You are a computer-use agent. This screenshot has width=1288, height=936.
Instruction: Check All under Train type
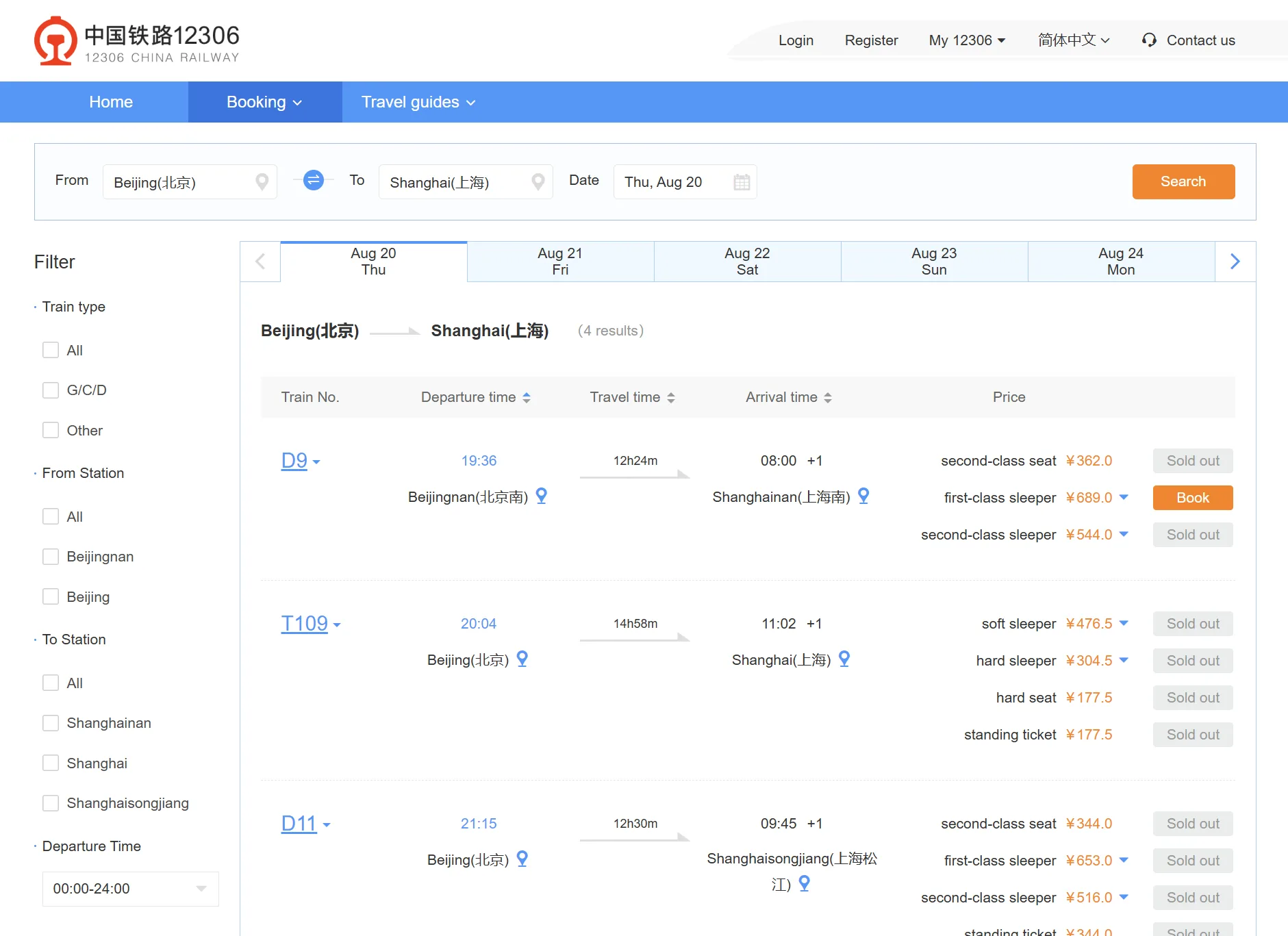tap(51, 350)
